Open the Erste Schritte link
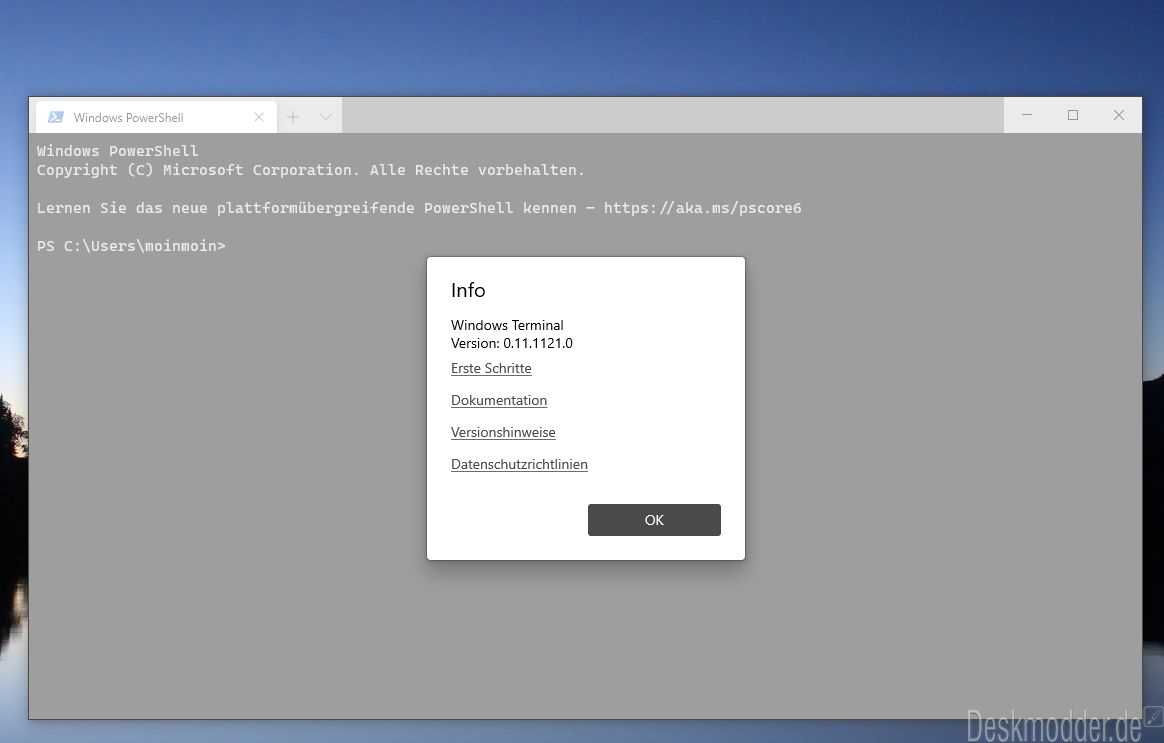Screen dimensions: 1164x743 click(x=491, y=368)
